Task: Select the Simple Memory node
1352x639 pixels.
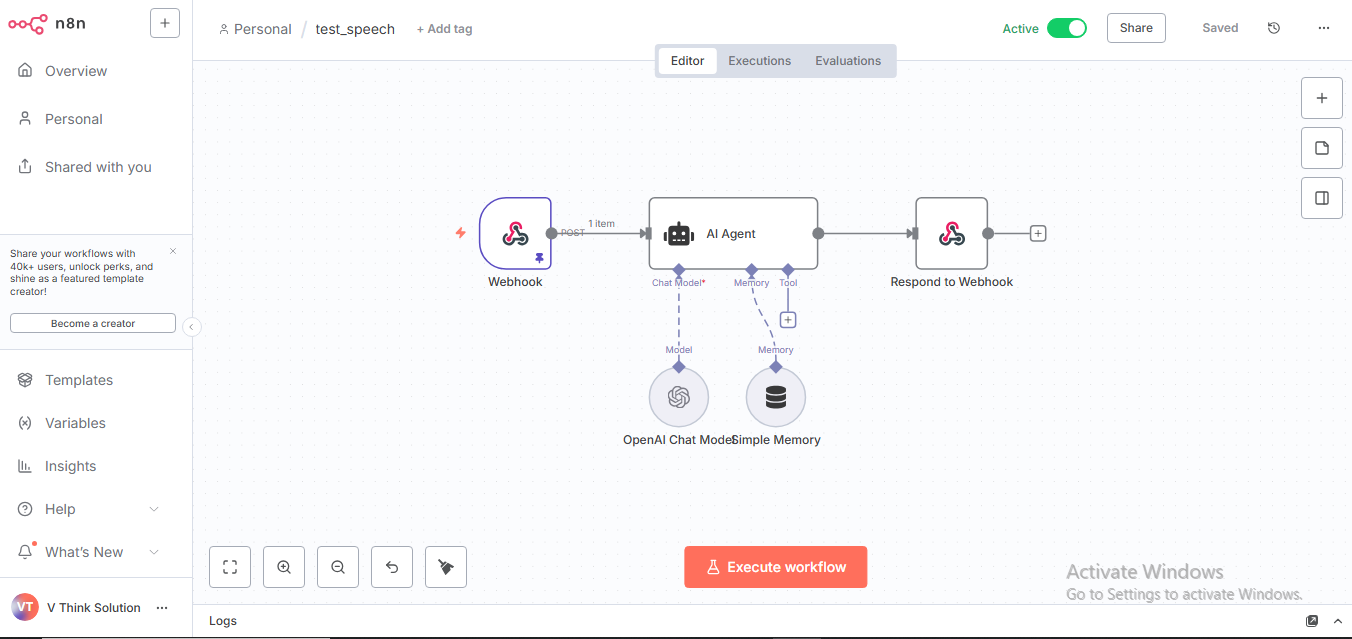Action: (x=776, y=398)
